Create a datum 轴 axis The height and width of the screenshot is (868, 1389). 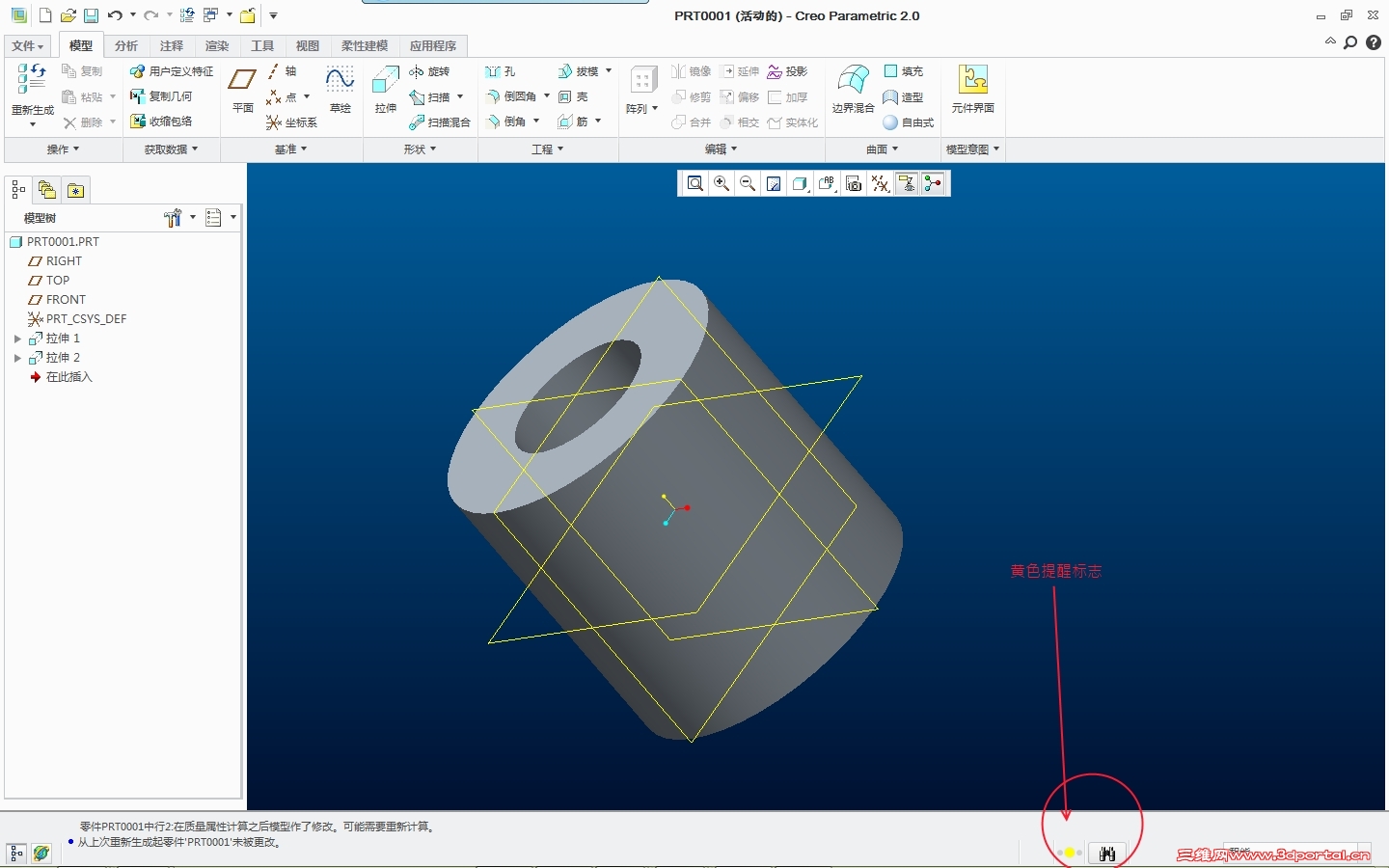282,71
